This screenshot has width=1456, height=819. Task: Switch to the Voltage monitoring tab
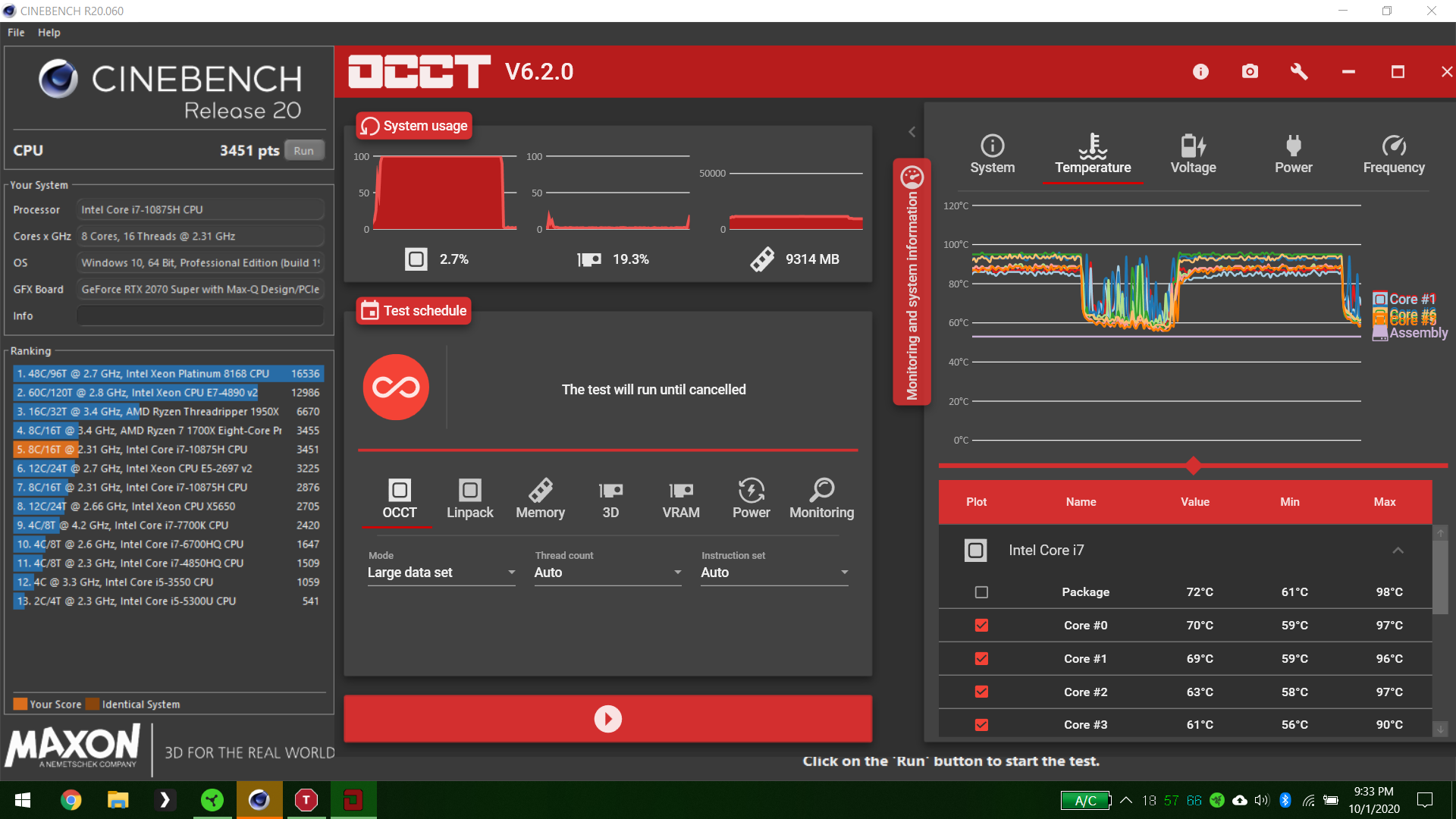point(1193,155)
